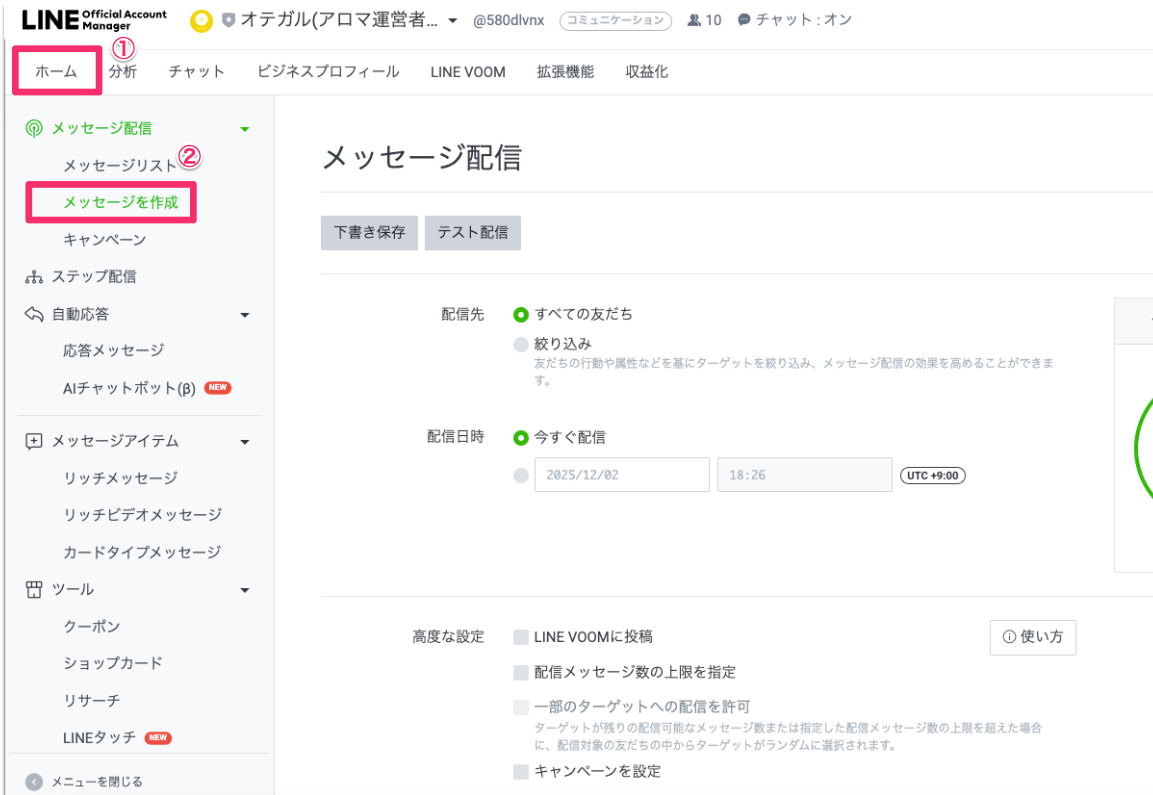Open the account name dropdown arrow
This screenshot has height=795, width=1153.
[x=453, y=21]
